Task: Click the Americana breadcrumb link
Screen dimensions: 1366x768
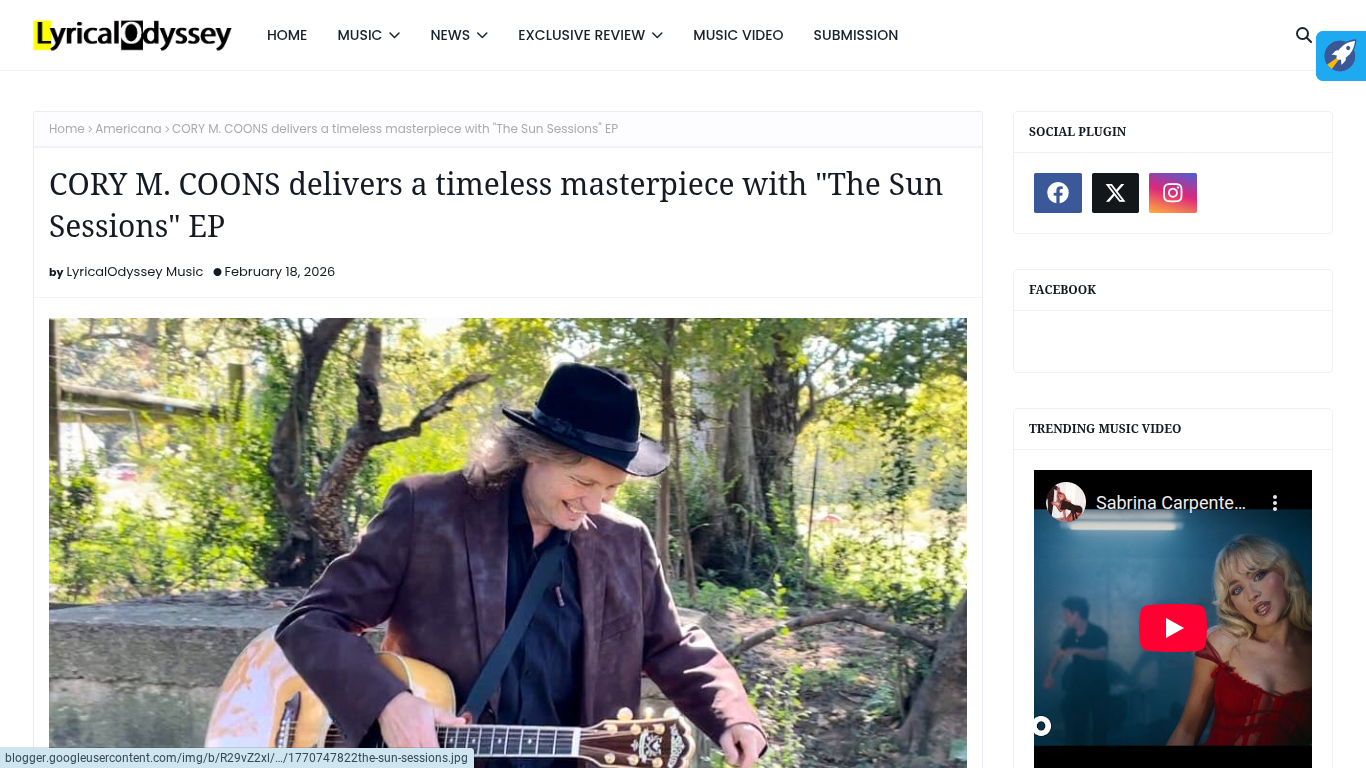Action: [x=128, y=129]
